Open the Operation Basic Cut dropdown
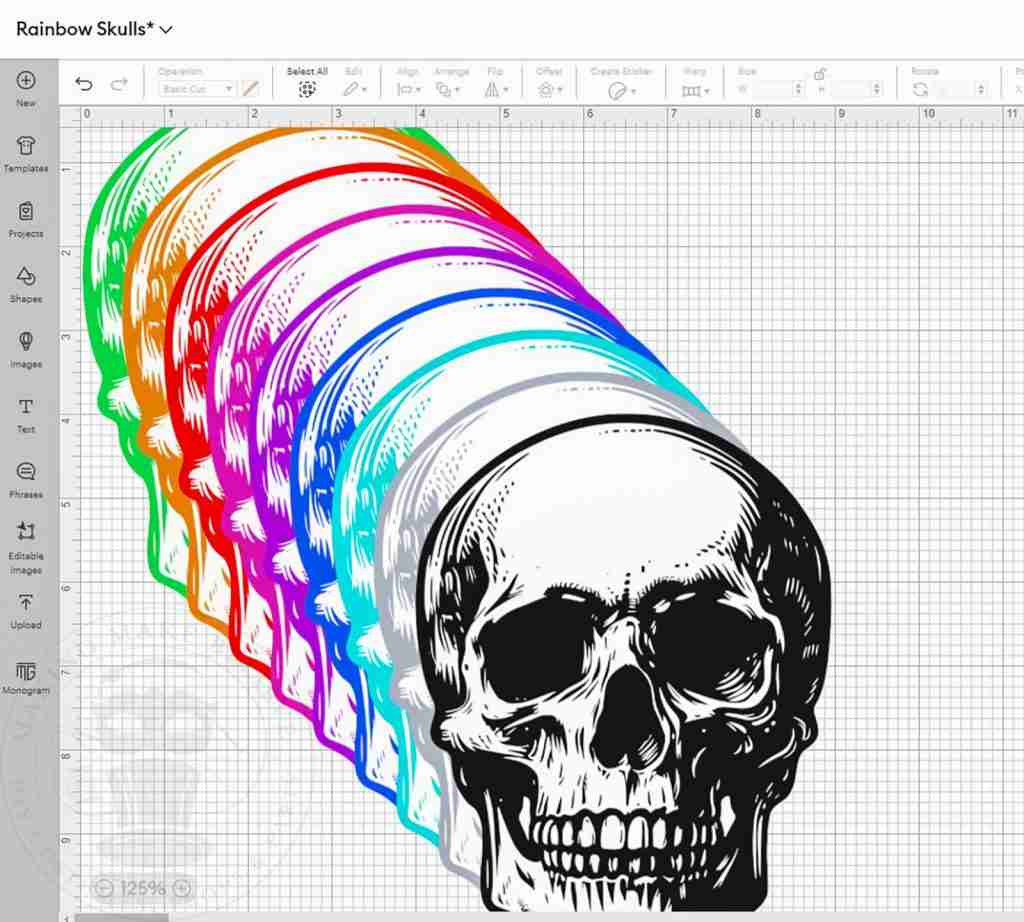Image resolution: width=1024 pixels, height=922 pixels. coord(197,89)
